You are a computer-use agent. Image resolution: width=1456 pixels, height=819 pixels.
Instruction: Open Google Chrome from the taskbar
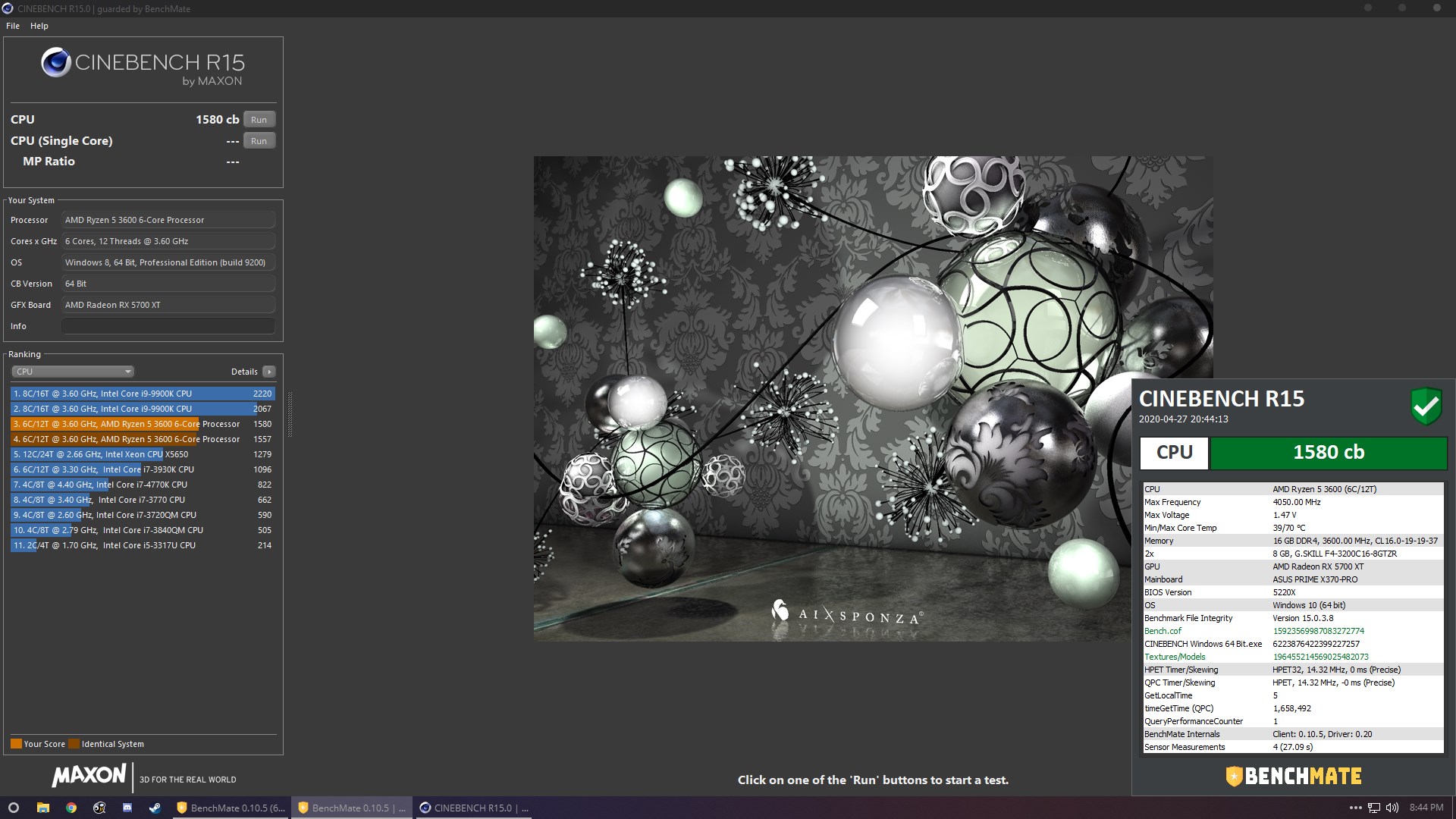pyautogui.click(x=71, y=808)
